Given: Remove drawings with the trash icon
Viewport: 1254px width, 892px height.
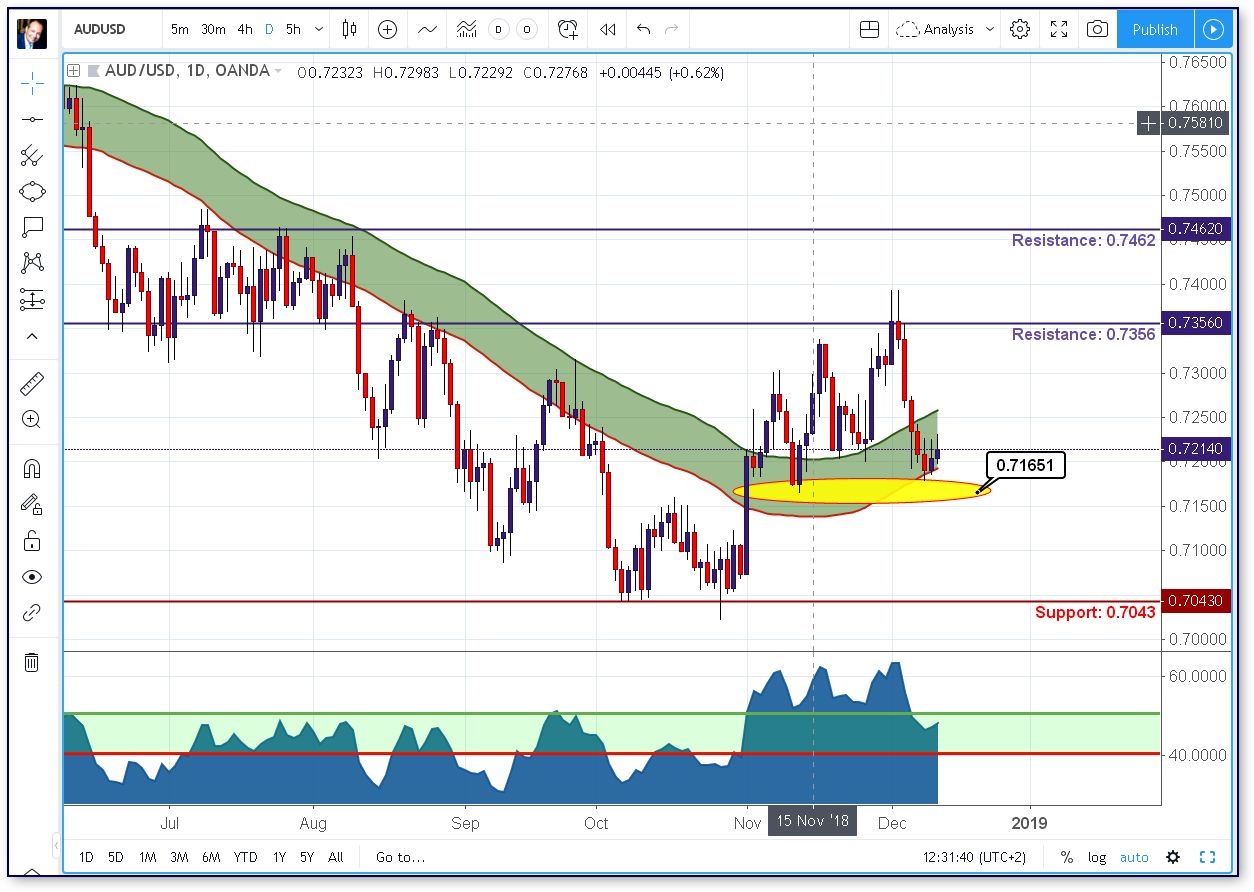Looking at the screenshot, I should pos(32,661).
